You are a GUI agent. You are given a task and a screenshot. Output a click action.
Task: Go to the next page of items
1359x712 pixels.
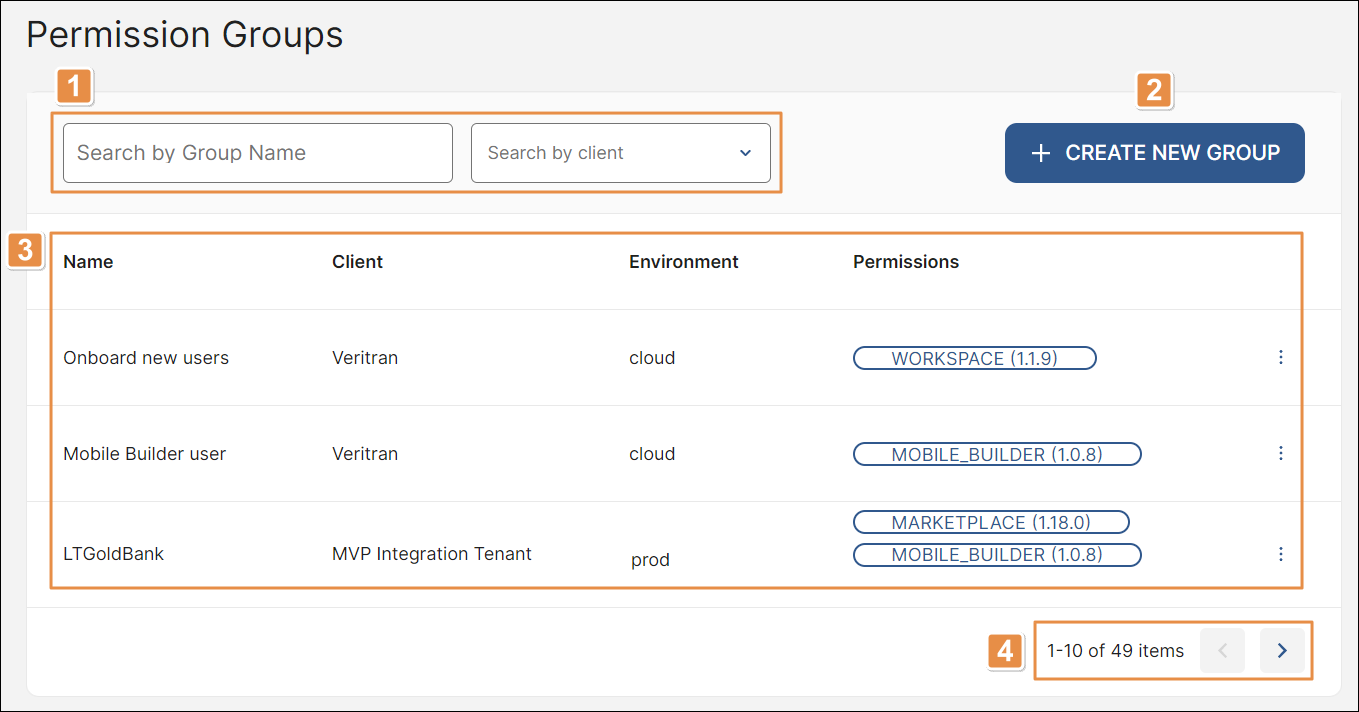(x=1282, y=651)
